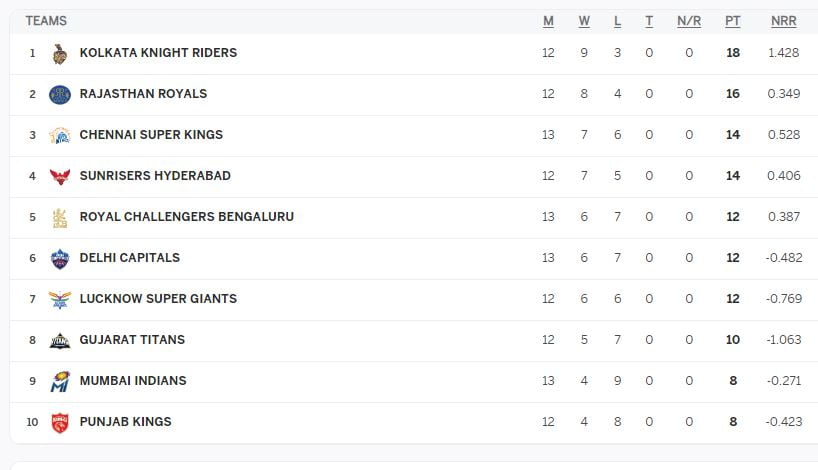Viewport: 818px width, 470px height.
Task: Click the Sunrisers Hyderabad logo
Action: pos(60,176)
